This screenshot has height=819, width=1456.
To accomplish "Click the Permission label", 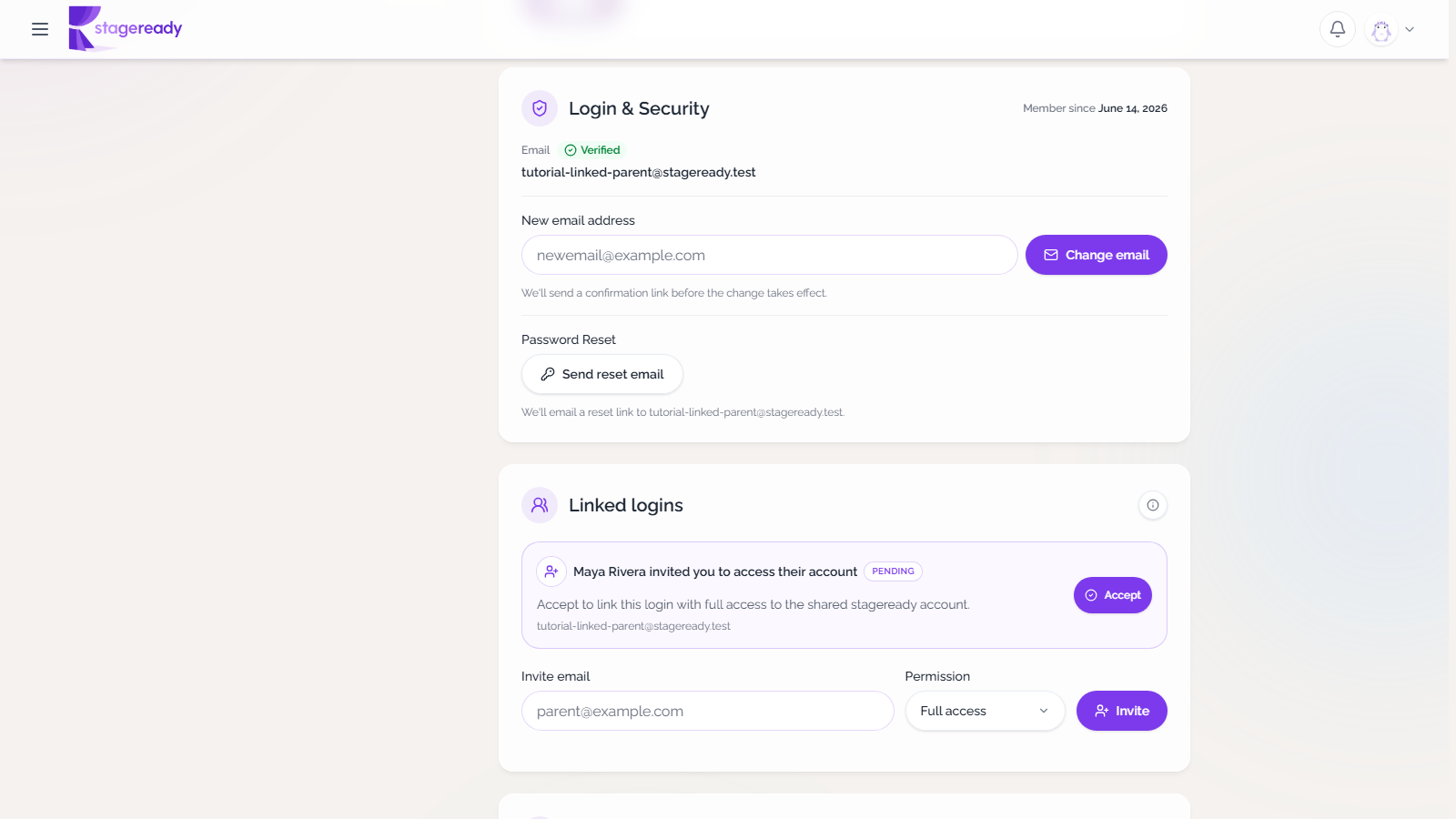I will [937, 676].
